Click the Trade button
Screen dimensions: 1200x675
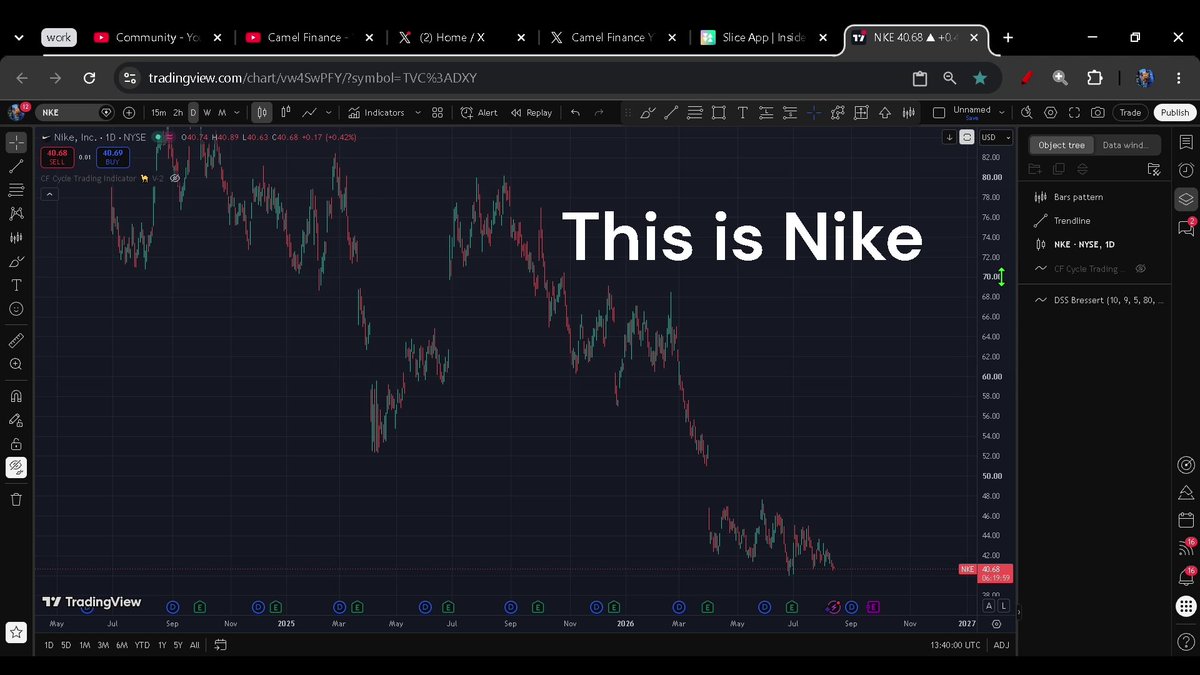(1130, 113)
